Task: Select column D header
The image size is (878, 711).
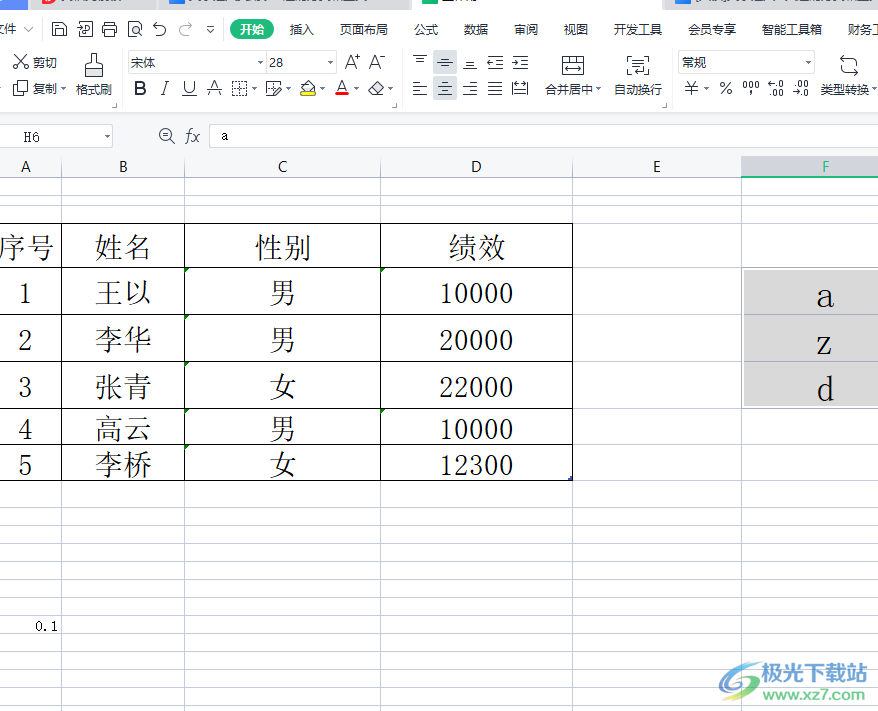Action: (477, 167)
